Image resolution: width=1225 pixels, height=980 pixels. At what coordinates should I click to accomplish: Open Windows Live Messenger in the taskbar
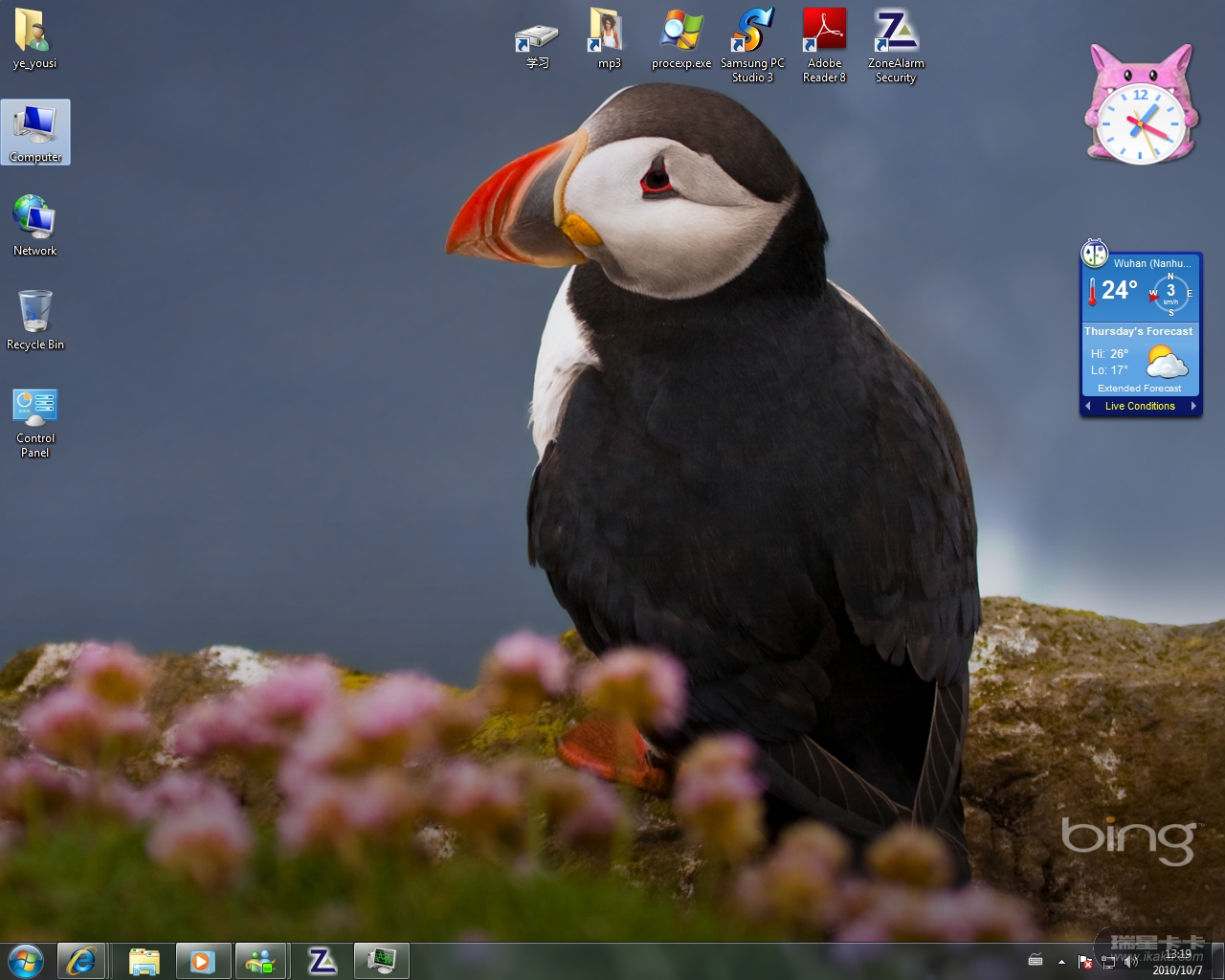(x=260, y=961)
